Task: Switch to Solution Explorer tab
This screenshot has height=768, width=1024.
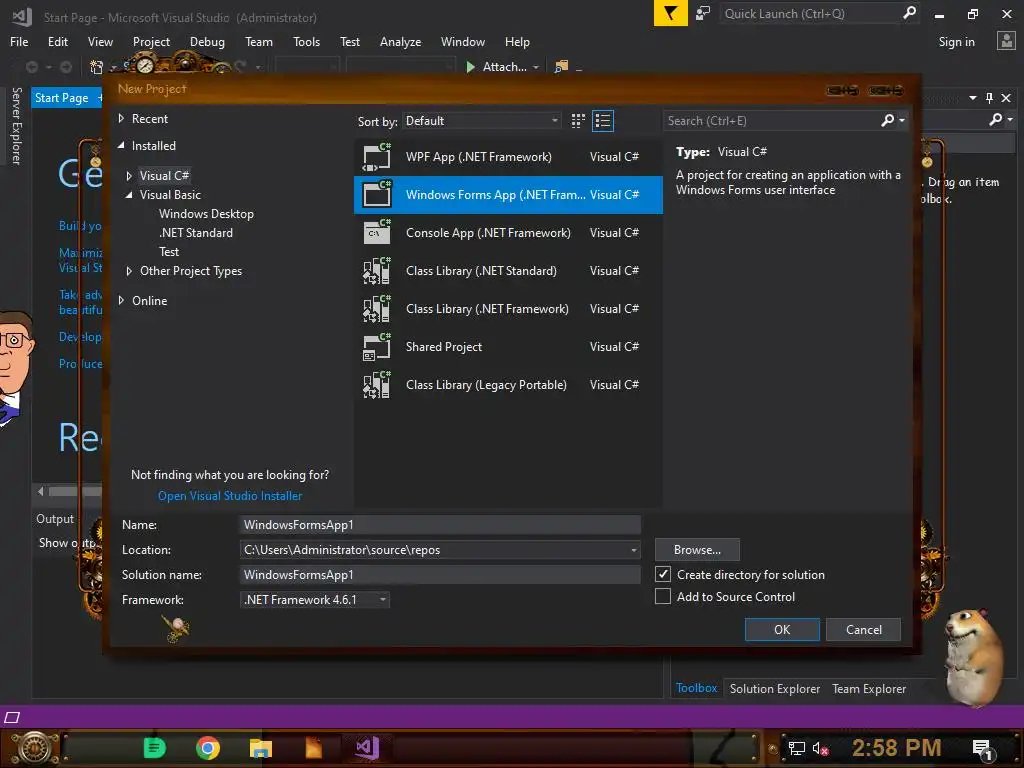Action: (x=775, y=688)
